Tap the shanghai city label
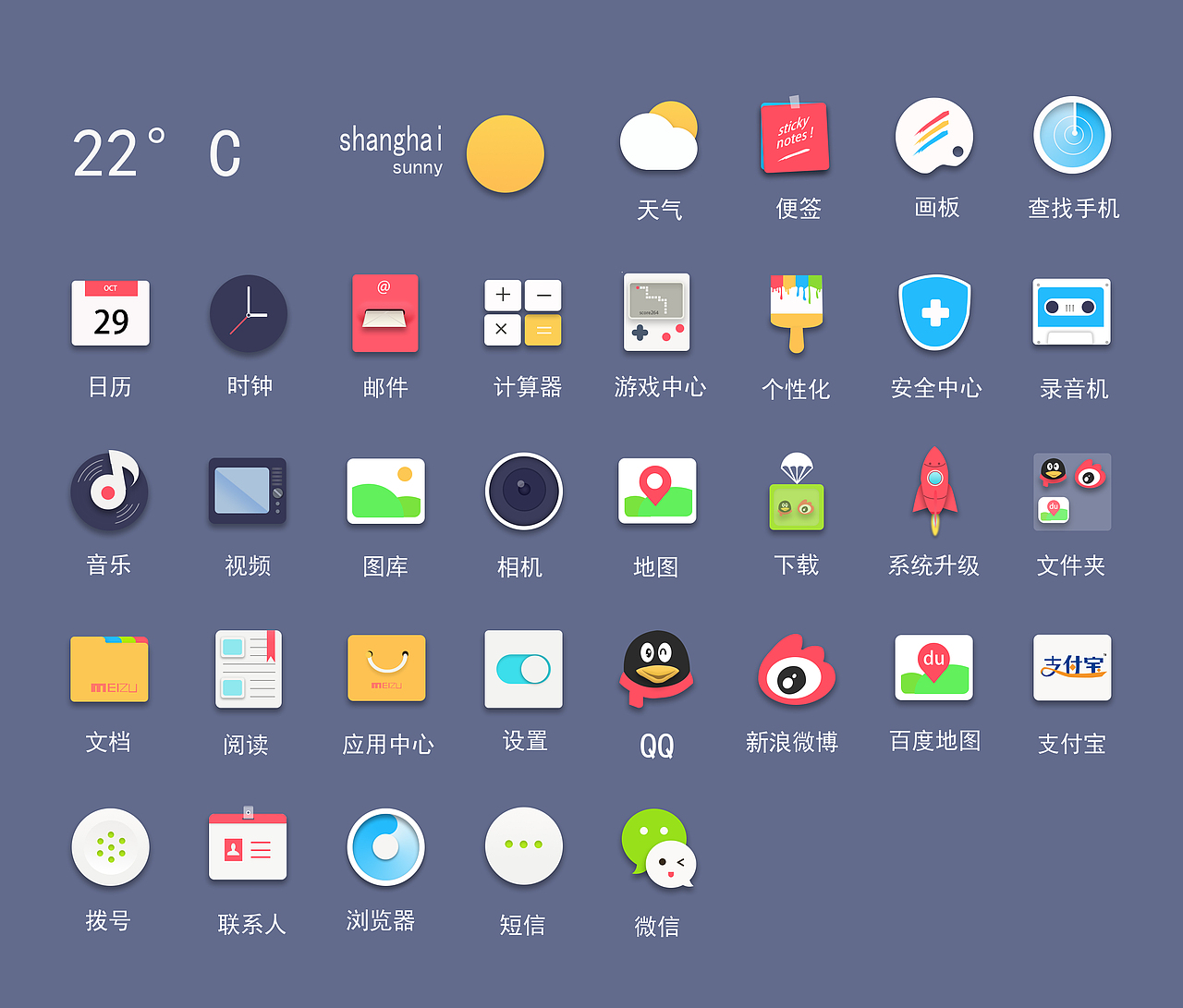This screenshot has height=1008, width=1183. [391, 140]
